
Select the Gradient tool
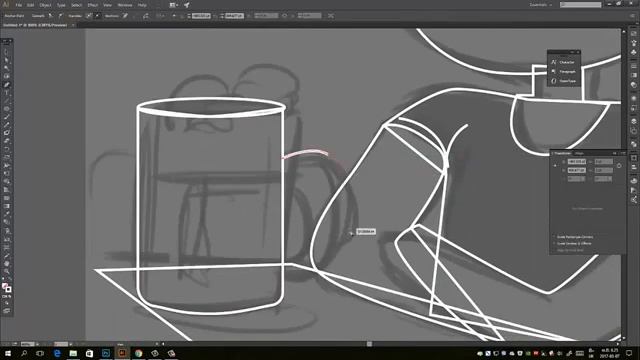pyautogui.click(x=7, y=206)
